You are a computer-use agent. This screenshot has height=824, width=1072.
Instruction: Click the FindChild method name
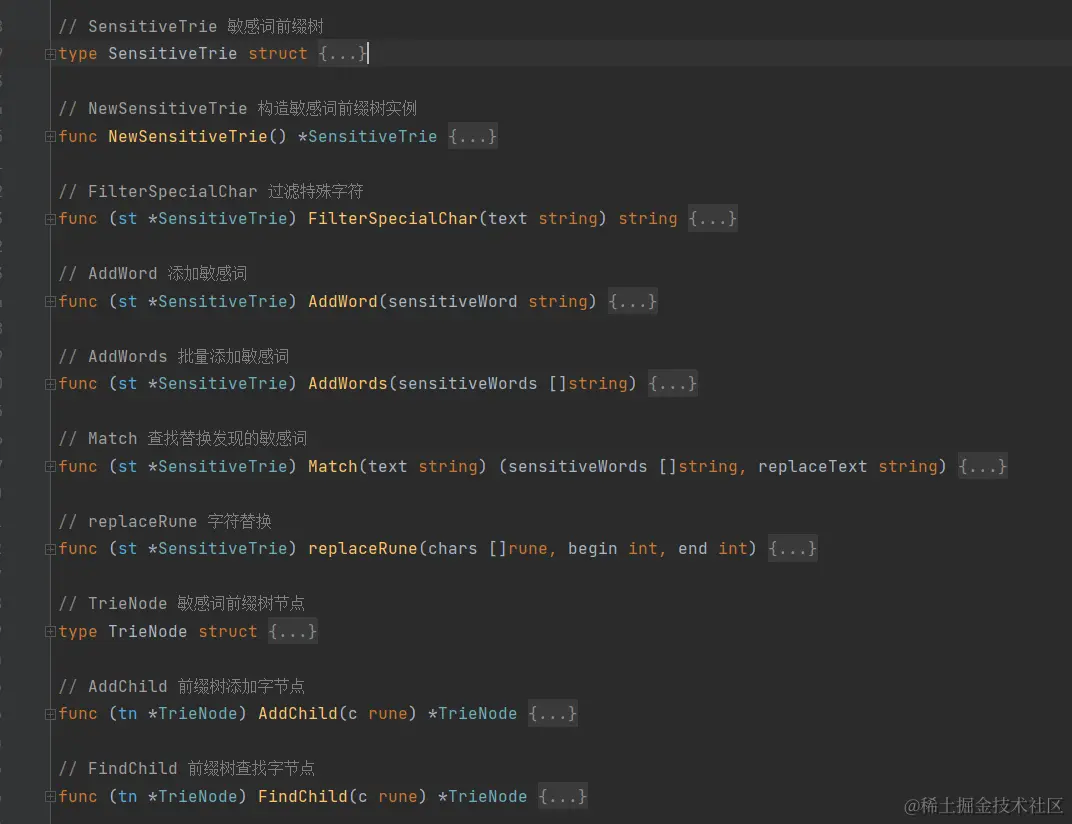[303, 796]
